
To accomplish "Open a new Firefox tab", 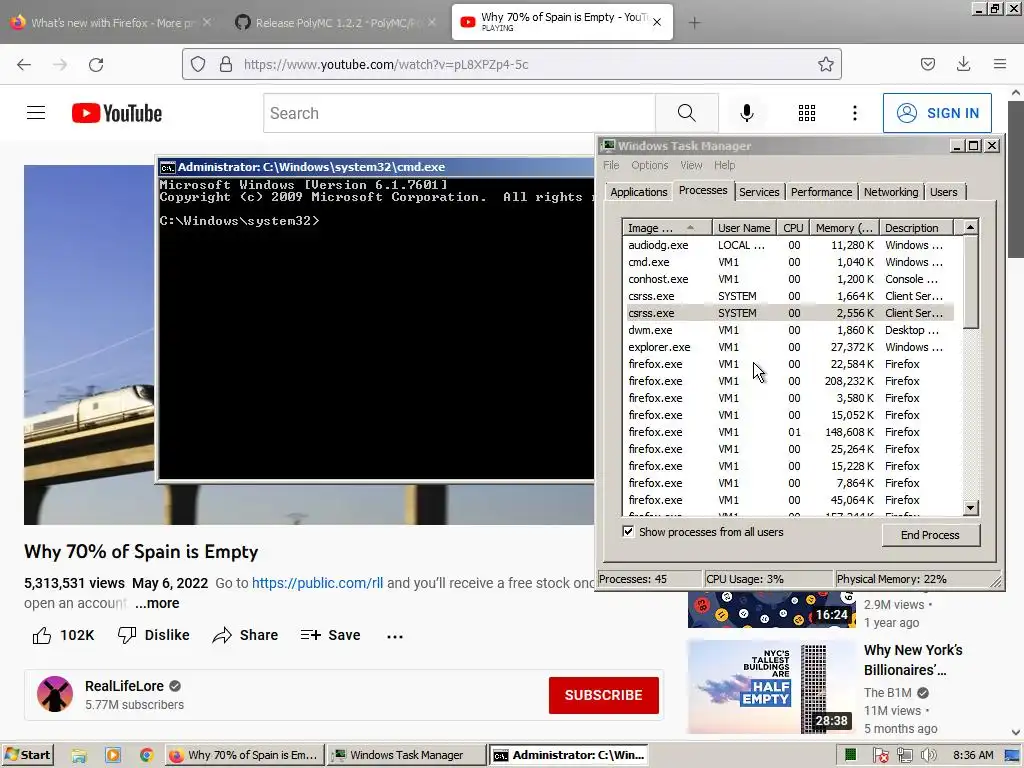I will pos(694,23).
